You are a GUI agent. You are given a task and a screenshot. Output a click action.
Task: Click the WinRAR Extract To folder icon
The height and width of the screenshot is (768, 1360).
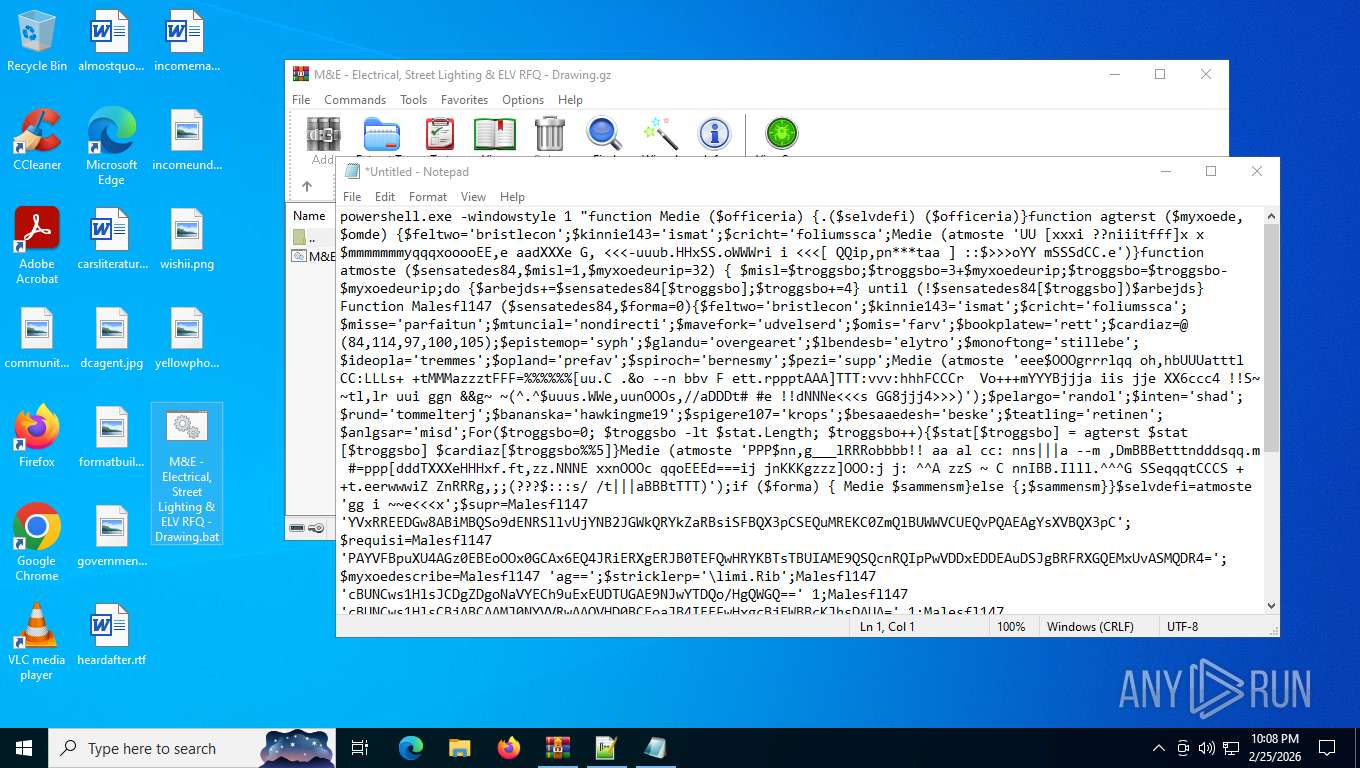coord(381,136)
